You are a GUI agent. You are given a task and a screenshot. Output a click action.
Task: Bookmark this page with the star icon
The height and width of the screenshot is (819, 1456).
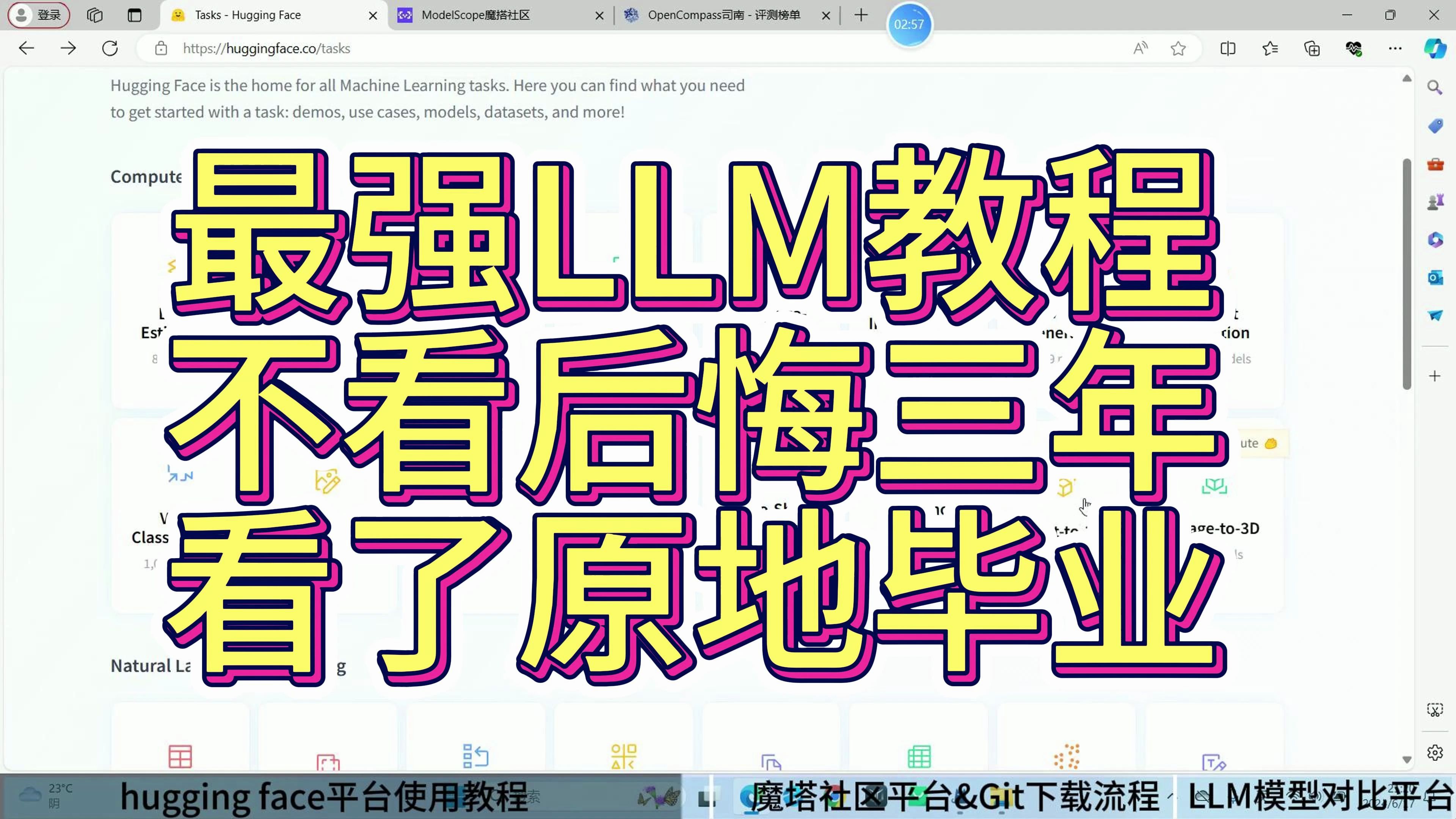click(x=1178, y=49)
